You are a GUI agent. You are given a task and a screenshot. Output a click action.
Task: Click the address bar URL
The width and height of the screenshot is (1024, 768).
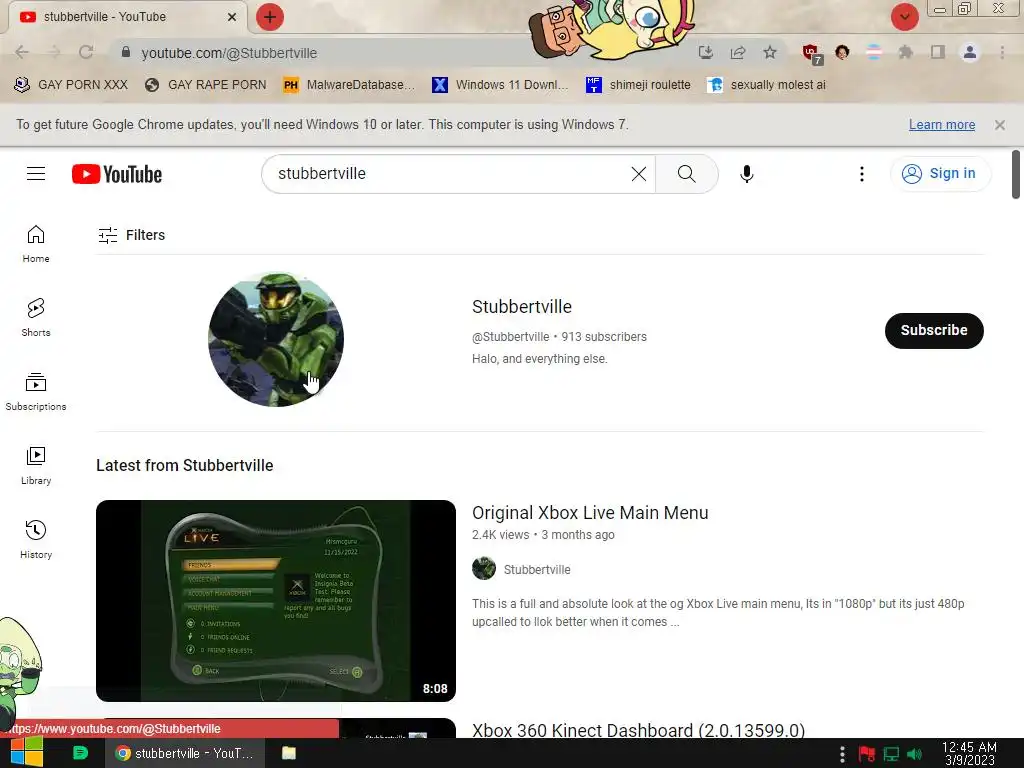click(229, 53)
